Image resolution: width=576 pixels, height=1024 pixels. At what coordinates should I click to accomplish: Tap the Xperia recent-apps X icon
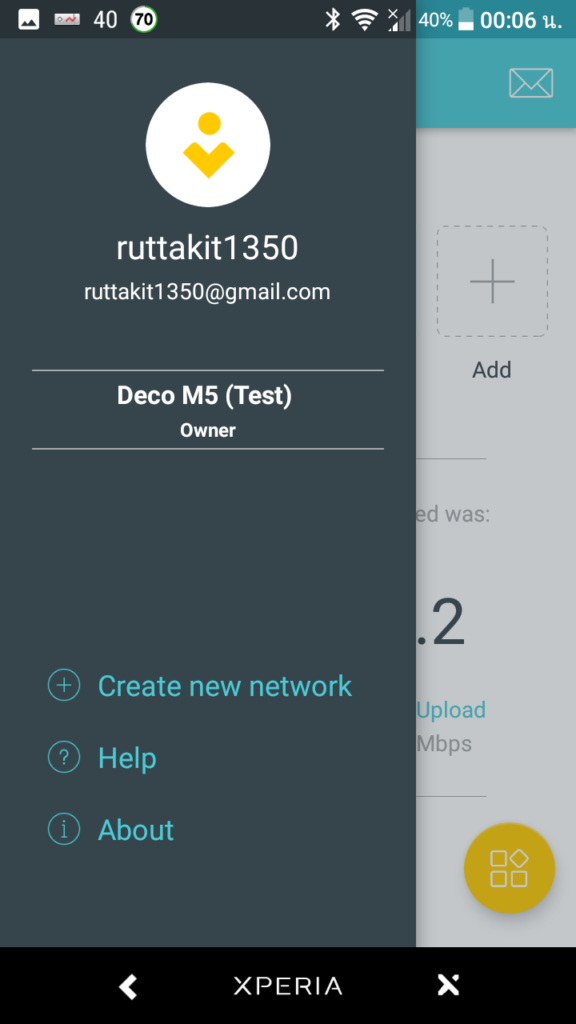coord(449,985)
